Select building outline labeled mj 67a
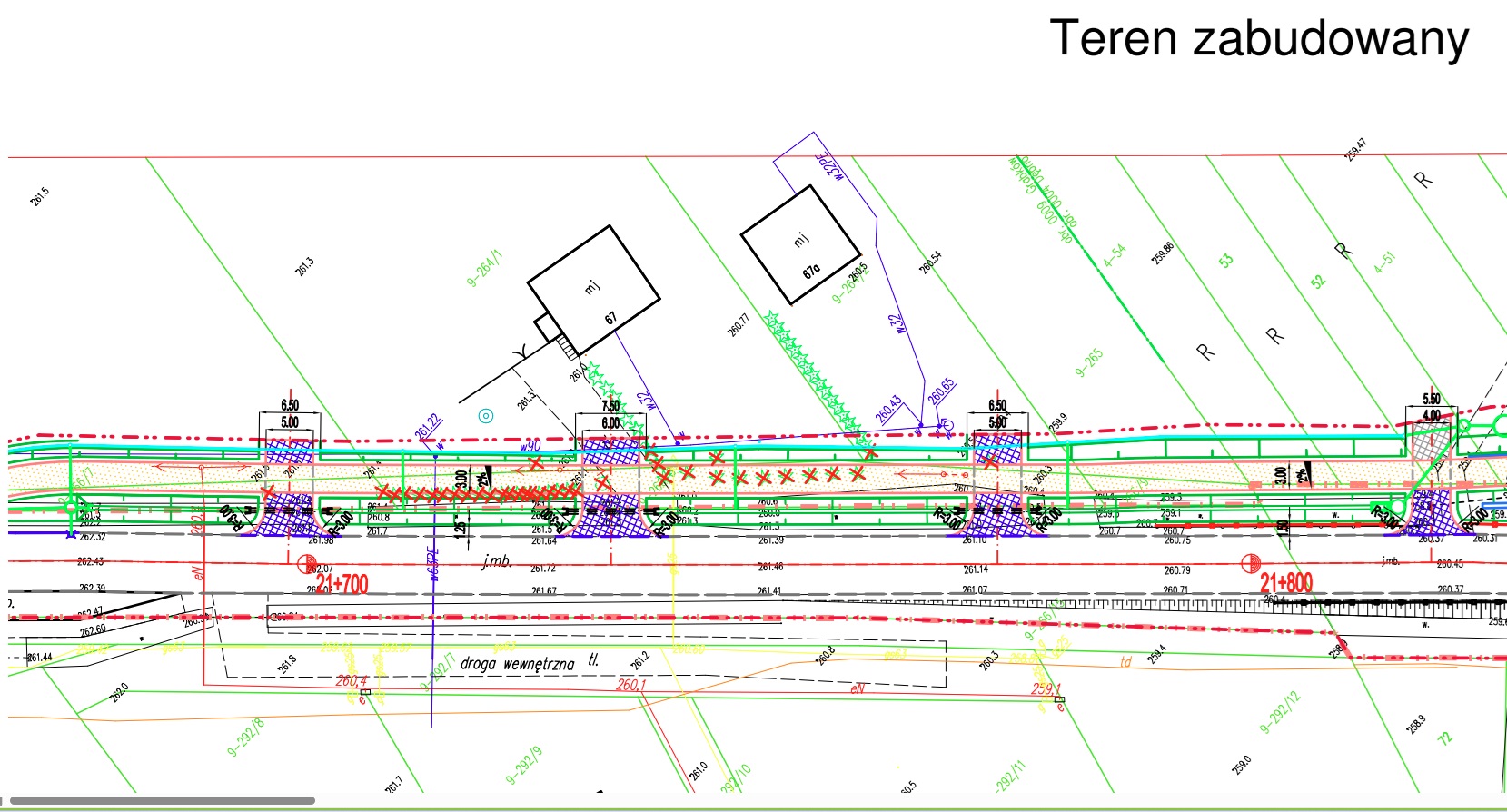1507x812 pixels. coord(800,245)
